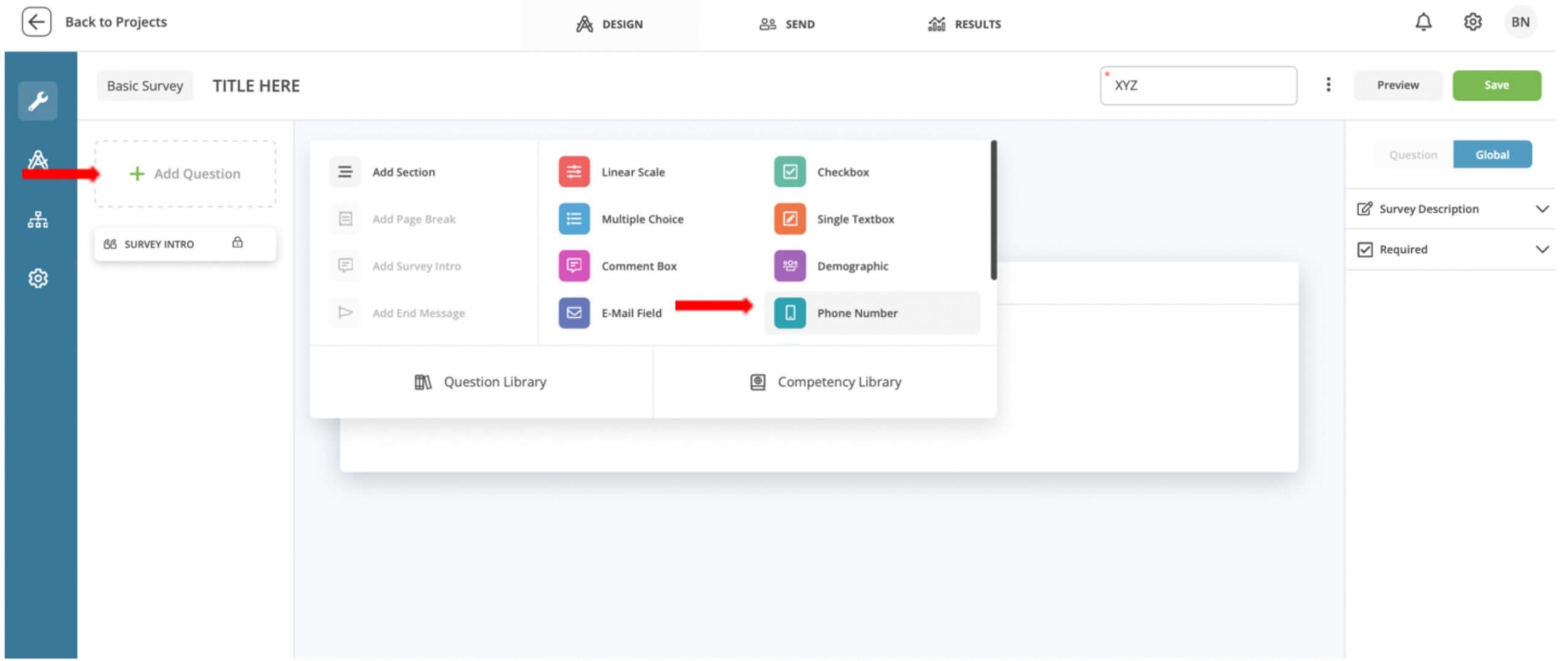
Task: Open the sidebar settings gear icon
Action: (38, 278)
